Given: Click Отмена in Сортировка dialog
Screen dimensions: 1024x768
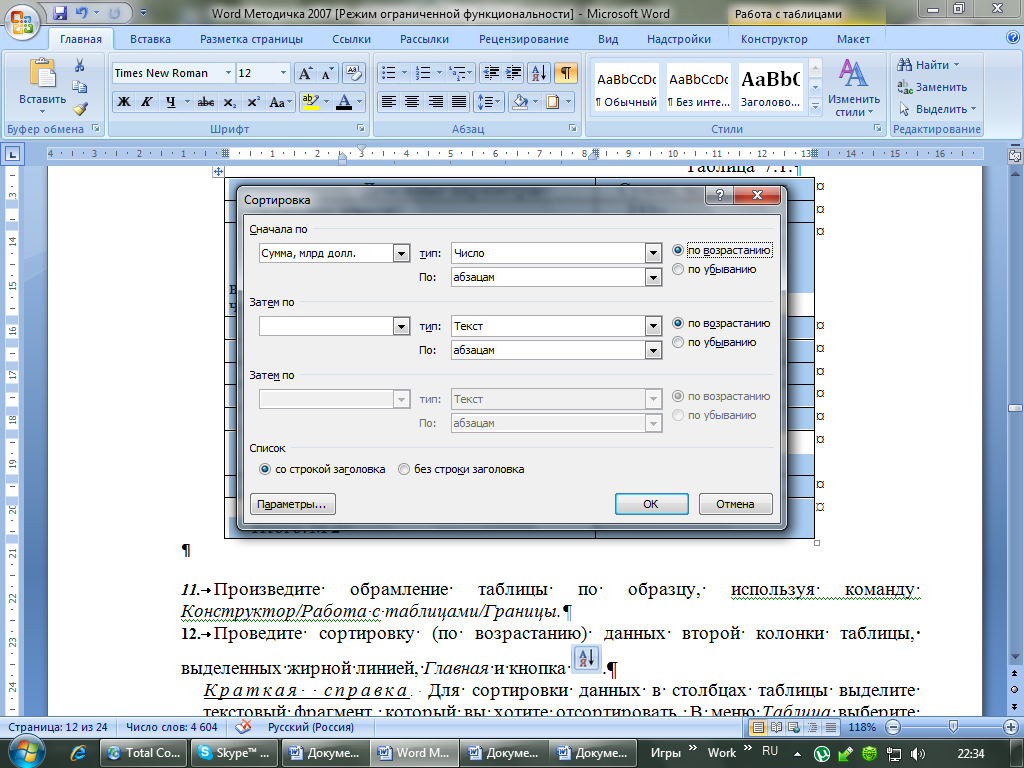Looking at the screenshot, I should pyautogui.click(x=735, y=504).
